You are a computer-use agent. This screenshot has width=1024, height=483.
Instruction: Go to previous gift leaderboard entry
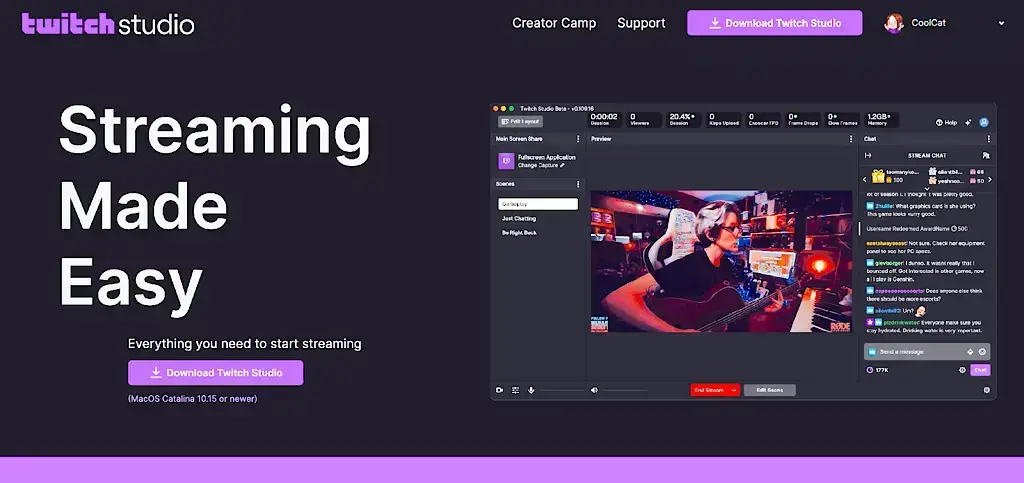pos(865,179)
